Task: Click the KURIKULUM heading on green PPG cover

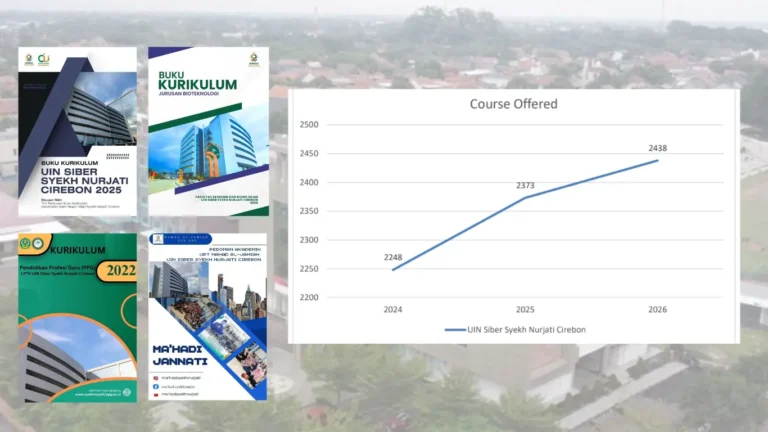Action: pos(77,250)
